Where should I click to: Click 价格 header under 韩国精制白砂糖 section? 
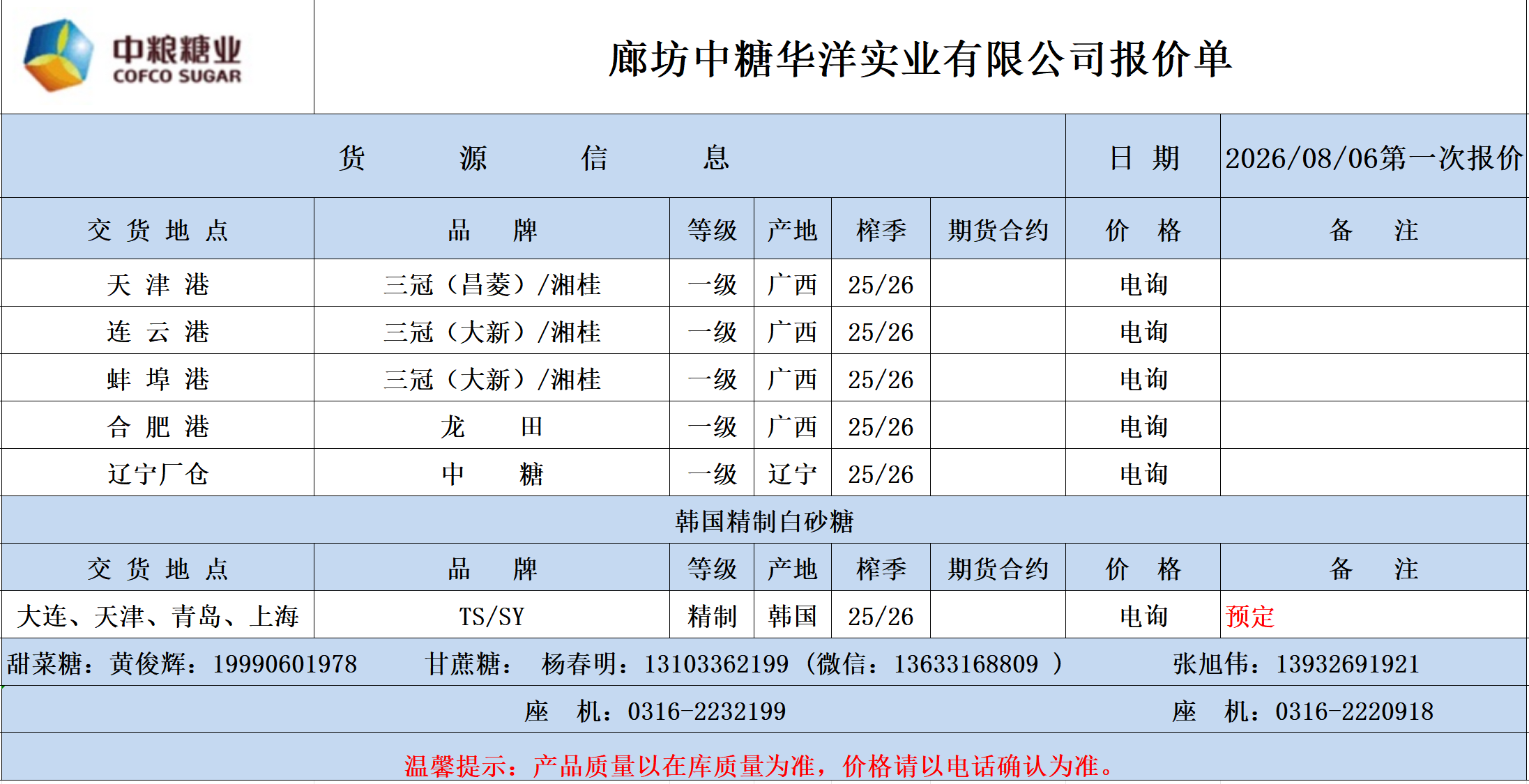tap(1143, 568)
